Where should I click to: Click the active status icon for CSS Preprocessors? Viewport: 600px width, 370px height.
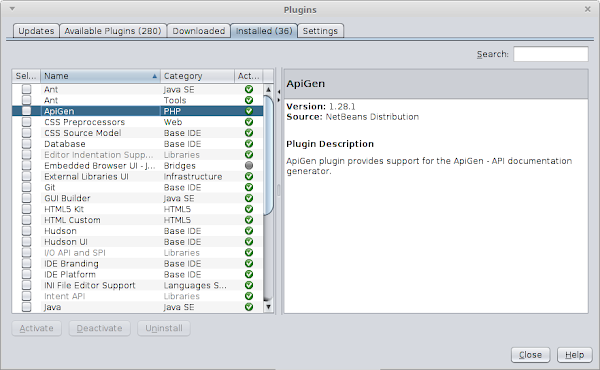point(249,122)
